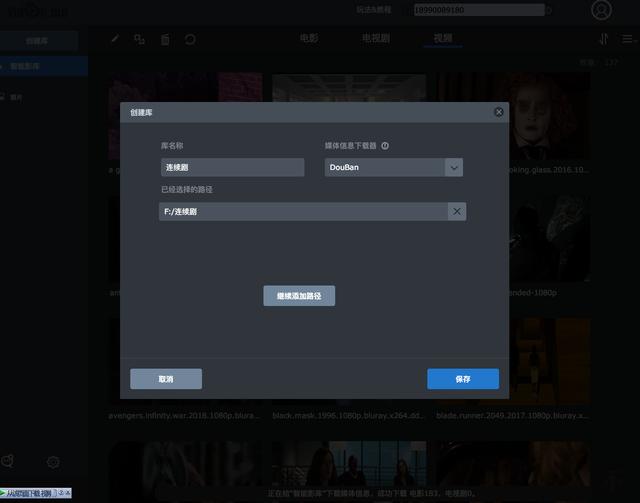Switch to the 视频 tab
This screenshot has height=503, width=640.
[x=443, y=38]
